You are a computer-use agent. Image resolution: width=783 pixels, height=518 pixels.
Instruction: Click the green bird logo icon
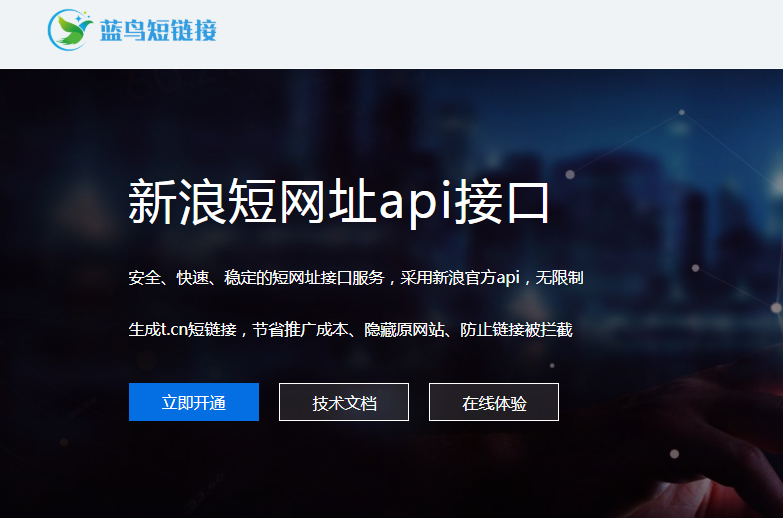(70, 30)
